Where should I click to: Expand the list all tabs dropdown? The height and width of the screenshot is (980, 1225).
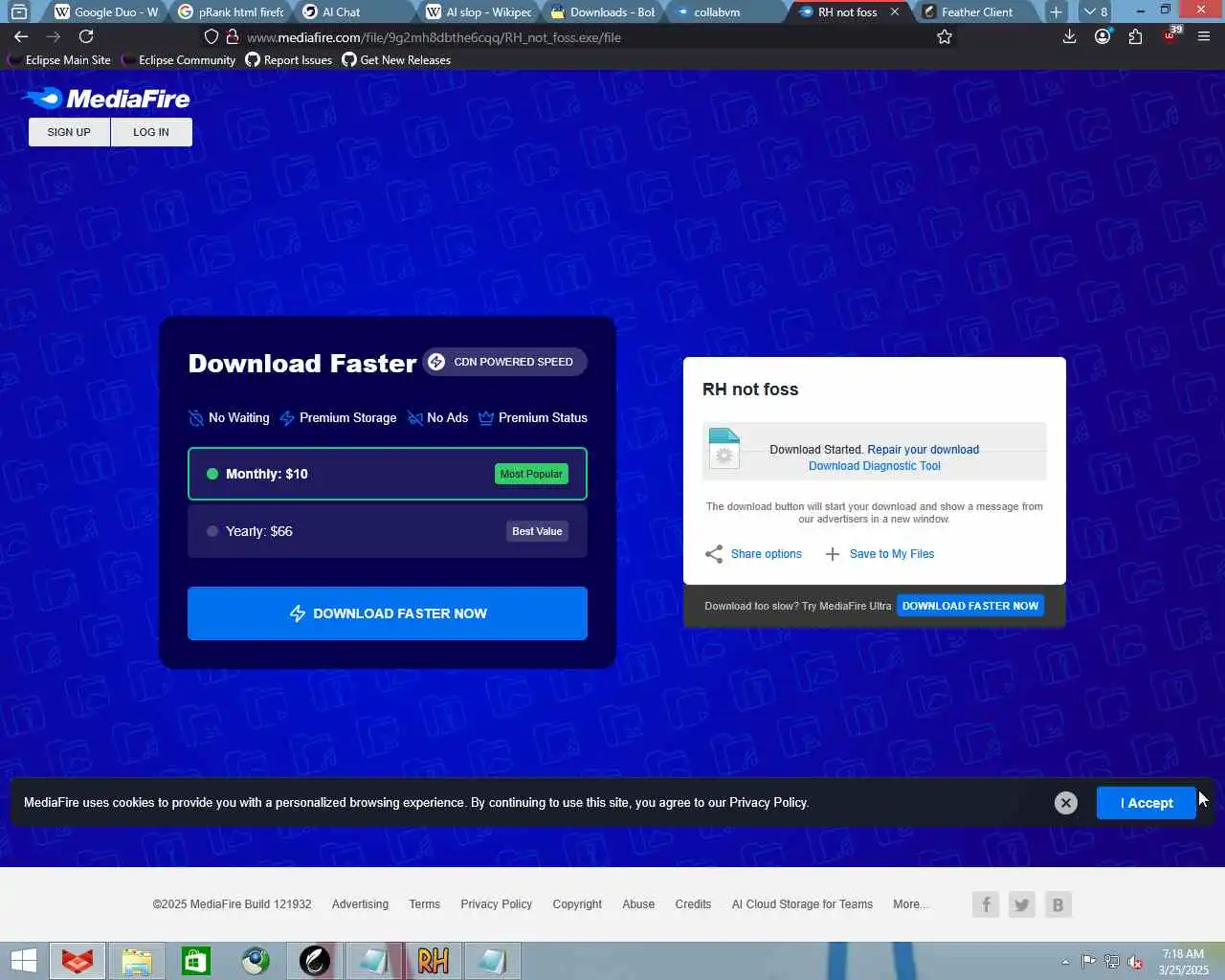(1096, 11)
